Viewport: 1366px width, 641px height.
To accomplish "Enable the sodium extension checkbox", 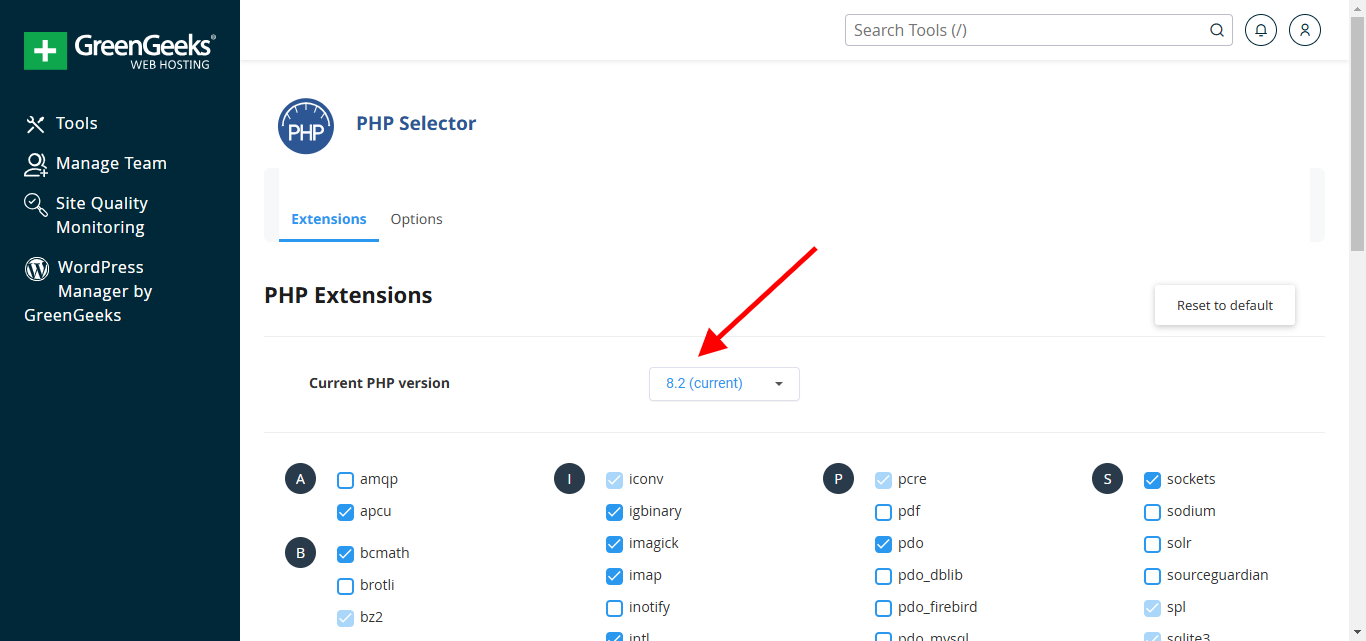I will point(1152,512).
